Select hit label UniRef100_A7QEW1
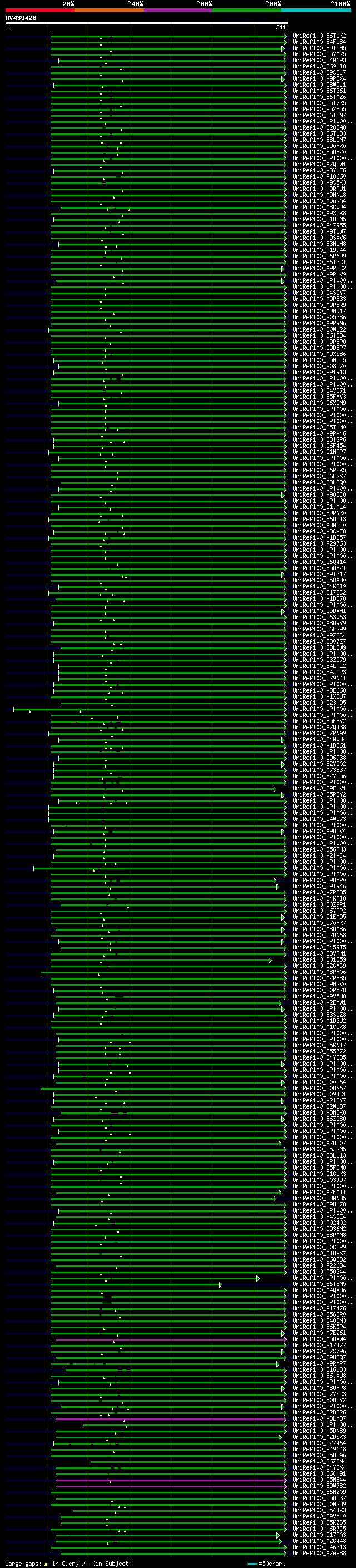 [x=319, y=164]
